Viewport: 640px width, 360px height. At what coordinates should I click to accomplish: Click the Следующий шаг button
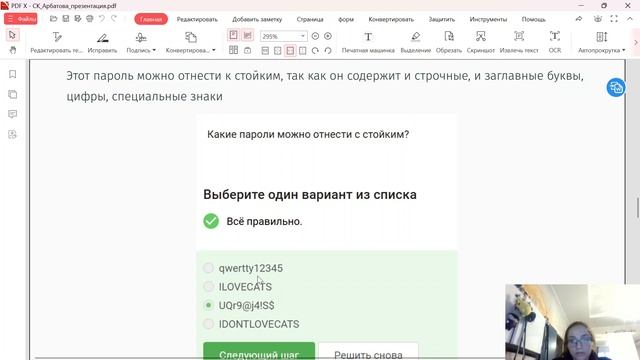click(x=259, y=351)
